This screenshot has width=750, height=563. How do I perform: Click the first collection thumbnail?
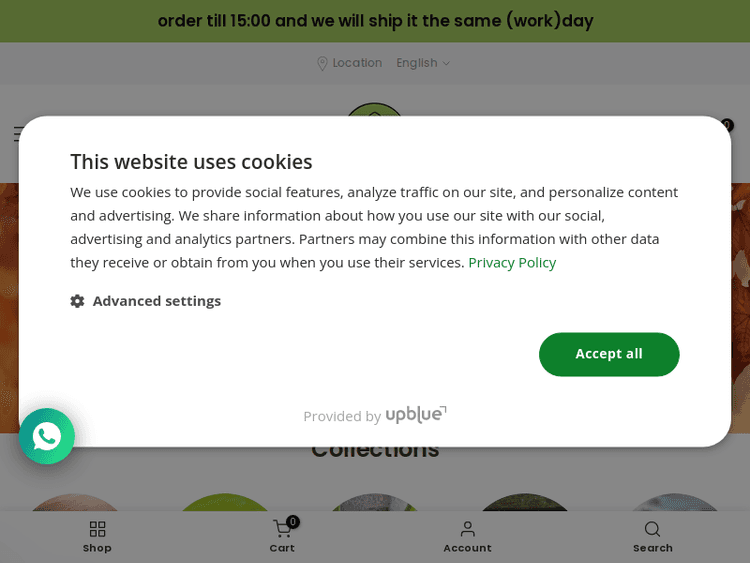[75, 502]
